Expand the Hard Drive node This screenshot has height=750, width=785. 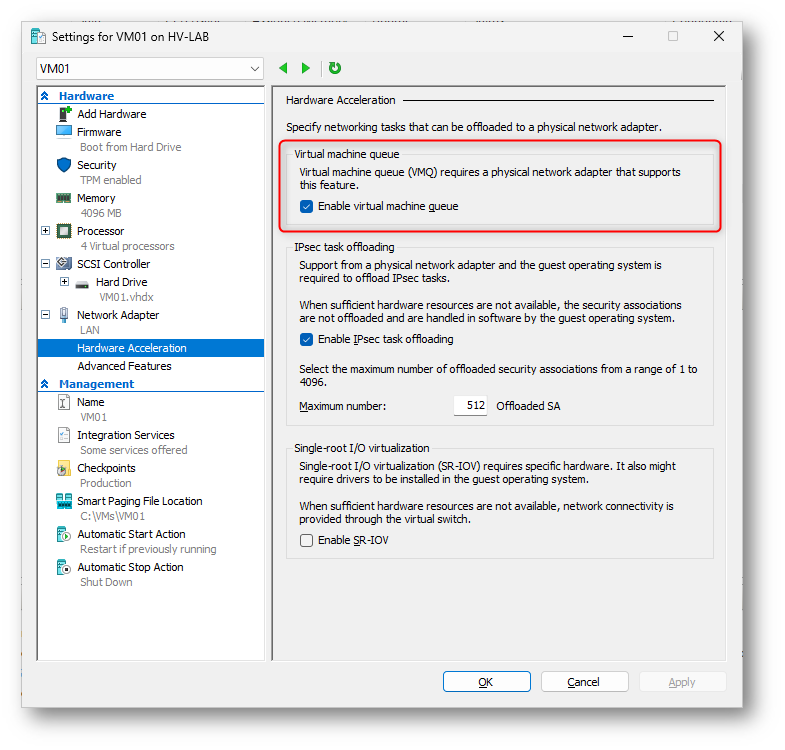[x=65, y=282]
